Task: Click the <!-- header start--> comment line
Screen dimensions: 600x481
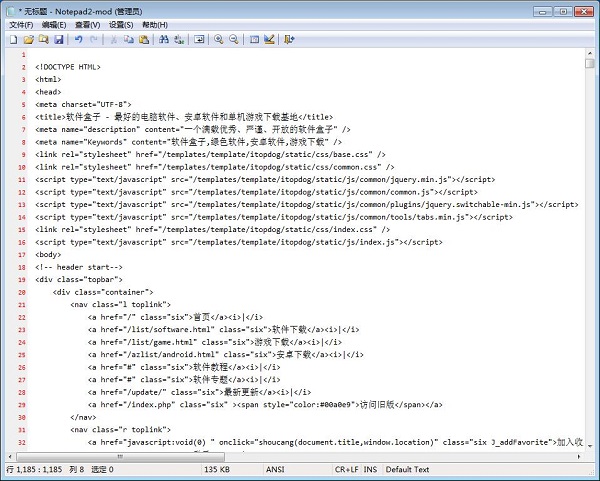Action: [x=79, y=267]
